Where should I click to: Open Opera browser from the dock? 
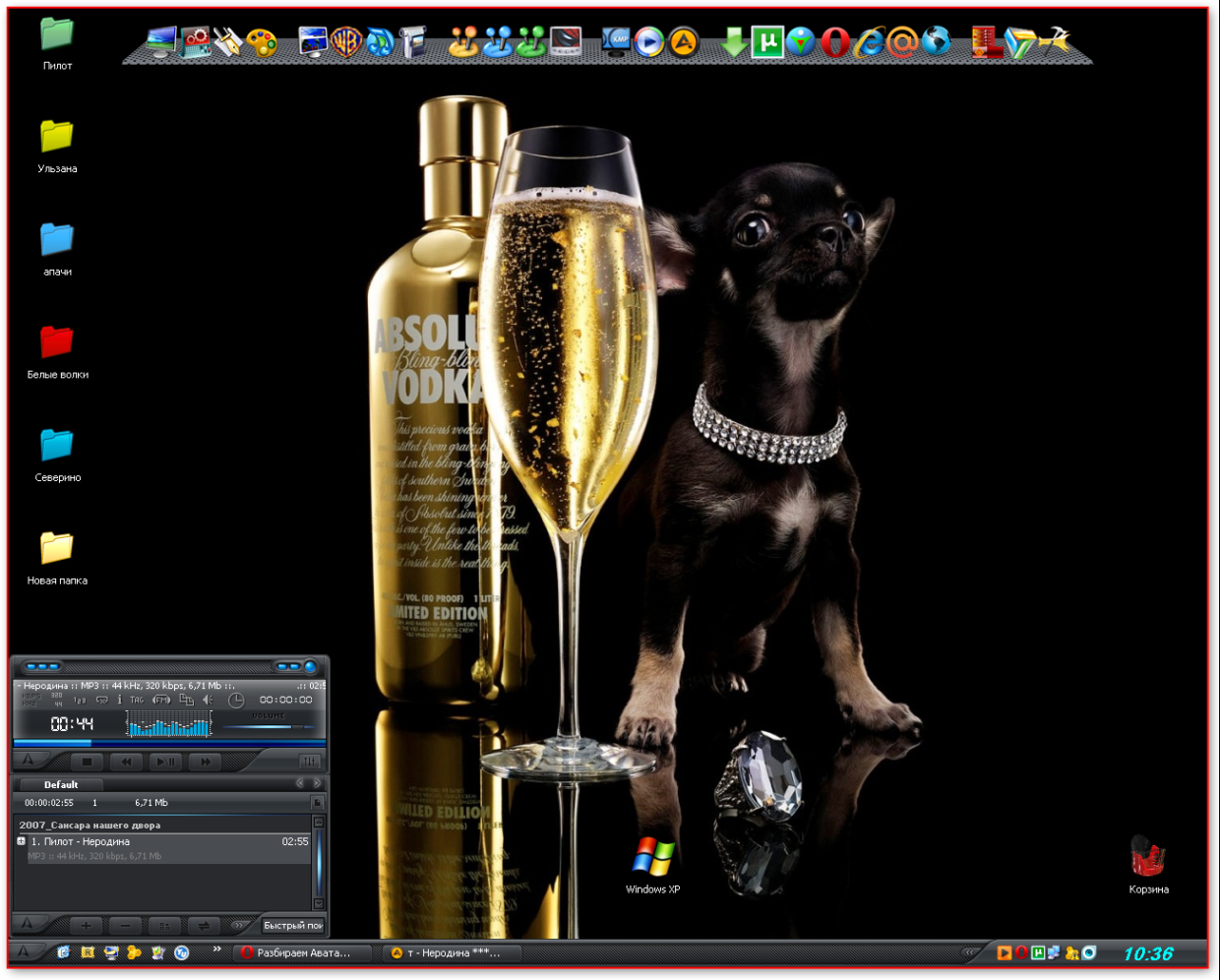point(835,42)
